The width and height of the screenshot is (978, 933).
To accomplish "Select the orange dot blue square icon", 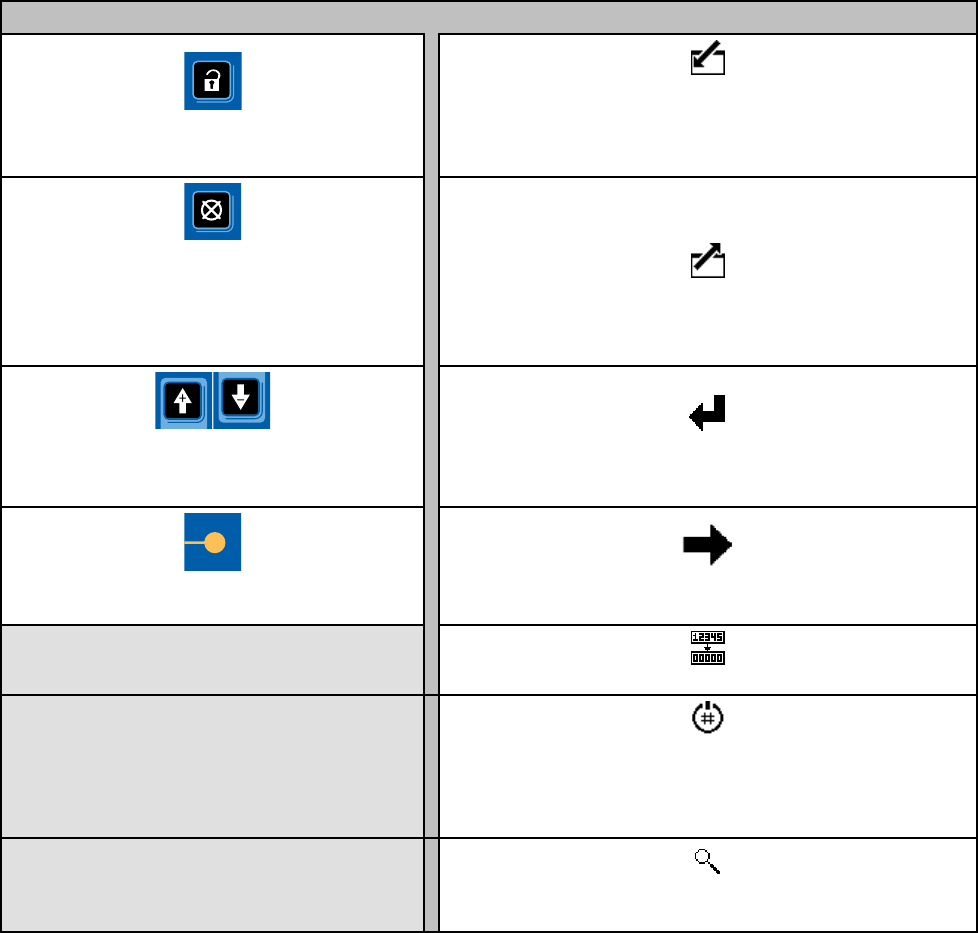I will point(213,542).
